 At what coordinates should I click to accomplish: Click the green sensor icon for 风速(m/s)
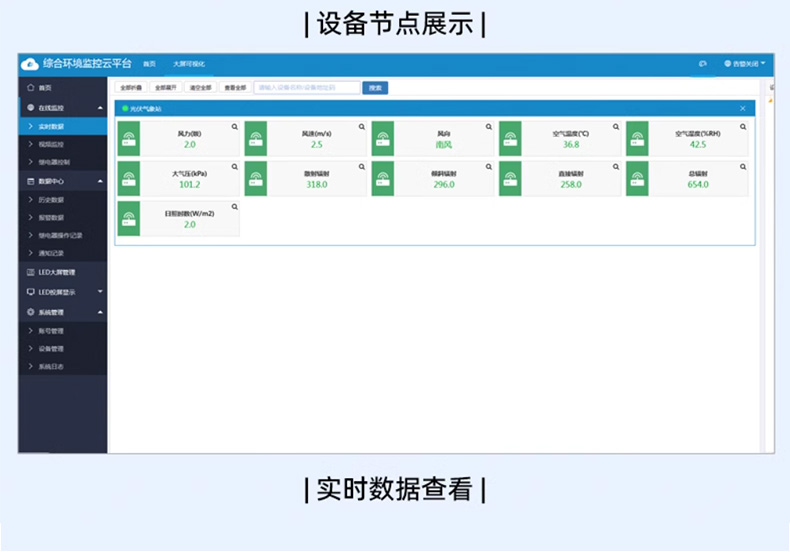pyautogui.click(x=256, y=139)
